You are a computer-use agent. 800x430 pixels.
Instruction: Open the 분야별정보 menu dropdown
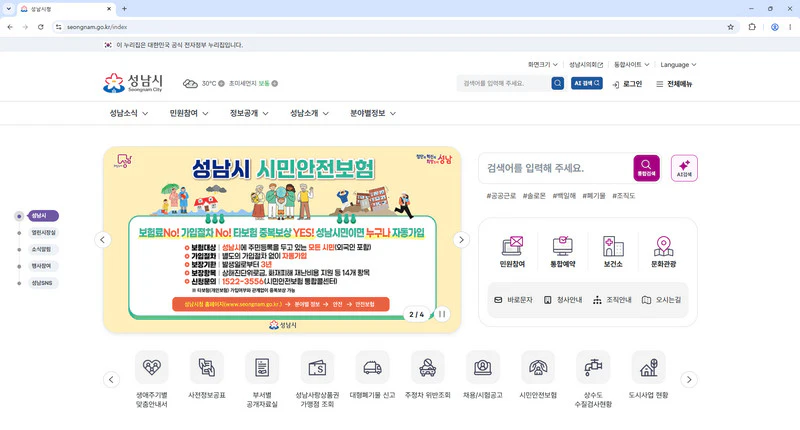pyautogui.click(x=372, y=113)
